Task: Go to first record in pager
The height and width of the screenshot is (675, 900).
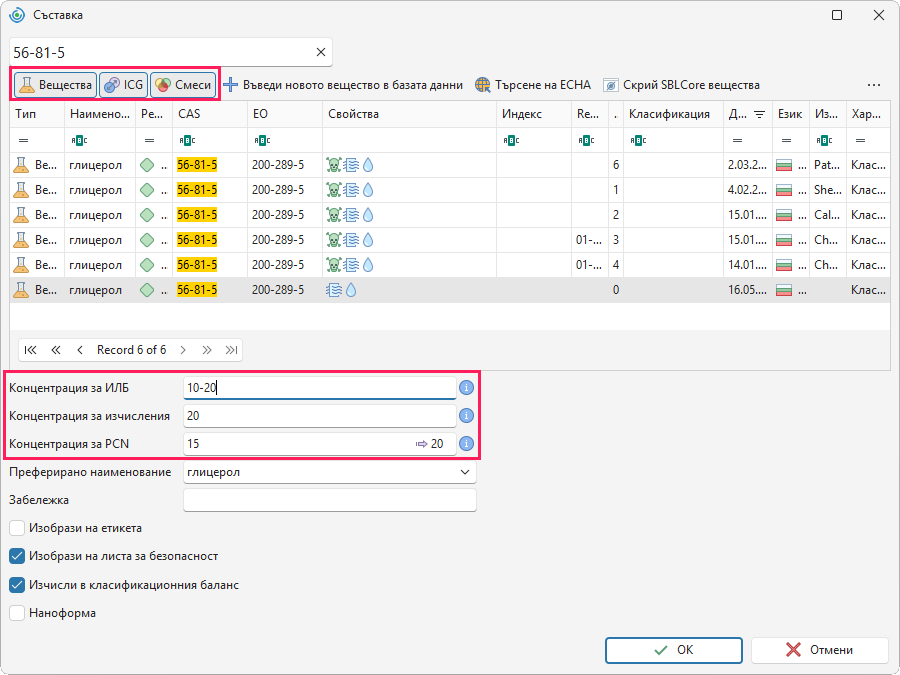Action: tap(30, 350)
